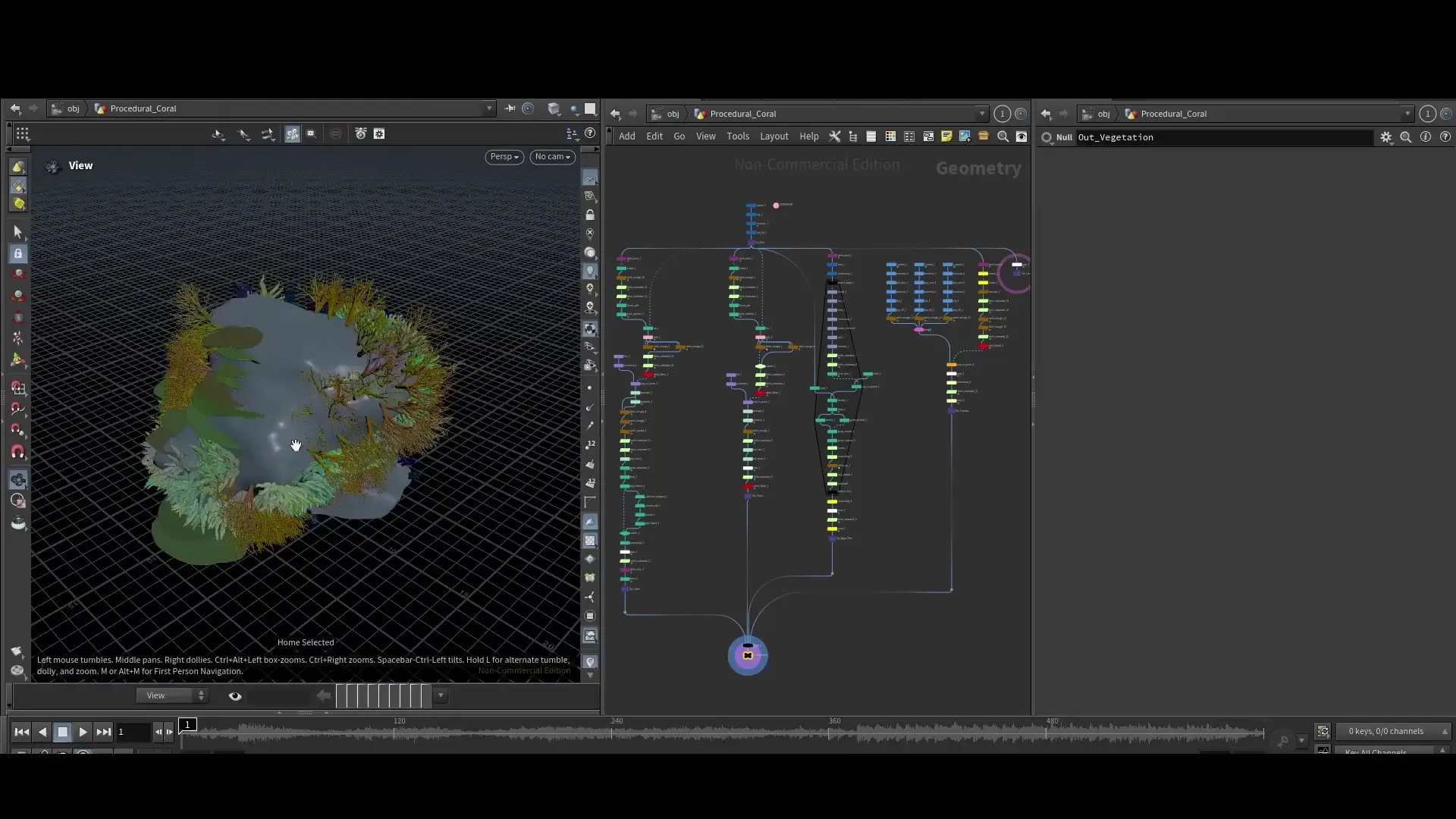Activate the Select Objects arrow tool
The width and height of the screenshot is (1456, 819).
pos(18,232)
